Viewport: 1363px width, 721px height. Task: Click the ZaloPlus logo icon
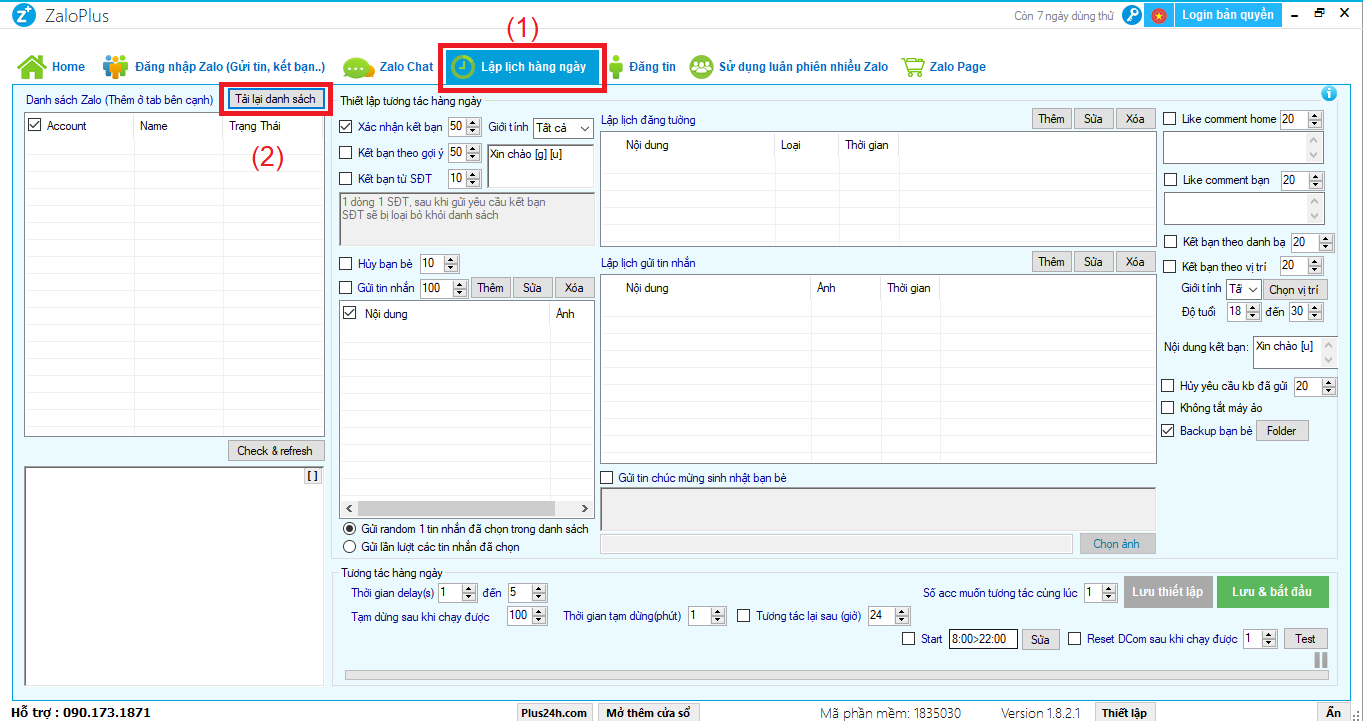[23, 15]
